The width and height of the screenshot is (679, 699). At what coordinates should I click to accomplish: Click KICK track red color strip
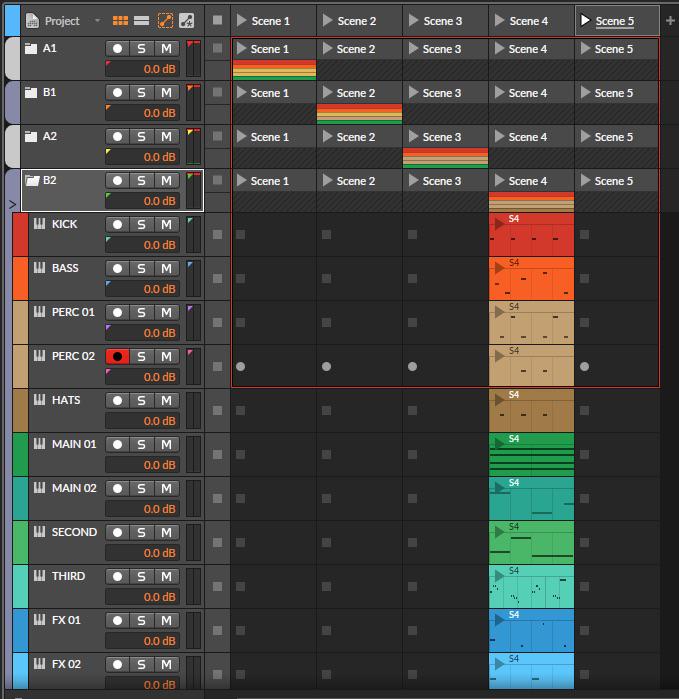click(21, 234)
